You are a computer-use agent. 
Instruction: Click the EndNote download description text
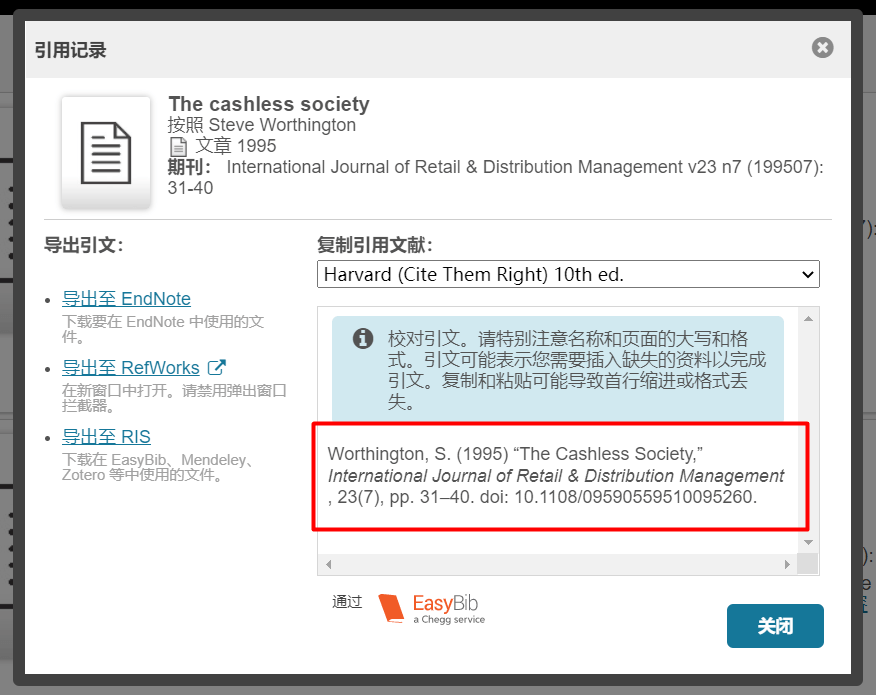(163, 329)
